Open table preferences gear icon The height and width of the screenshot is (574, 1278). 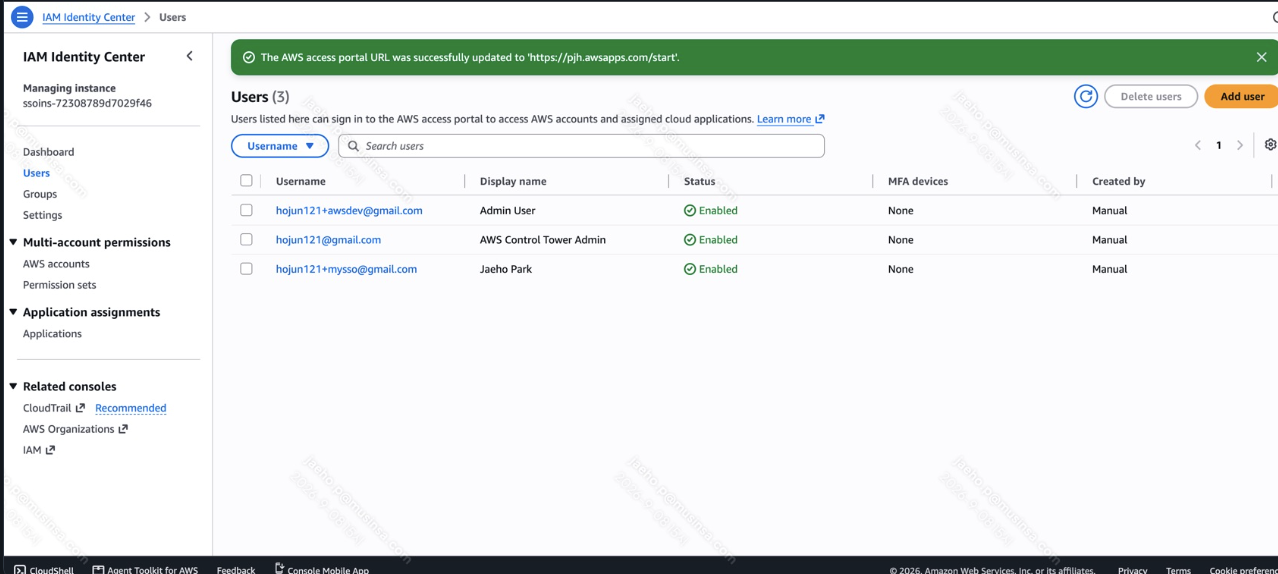click(1270, 145)
